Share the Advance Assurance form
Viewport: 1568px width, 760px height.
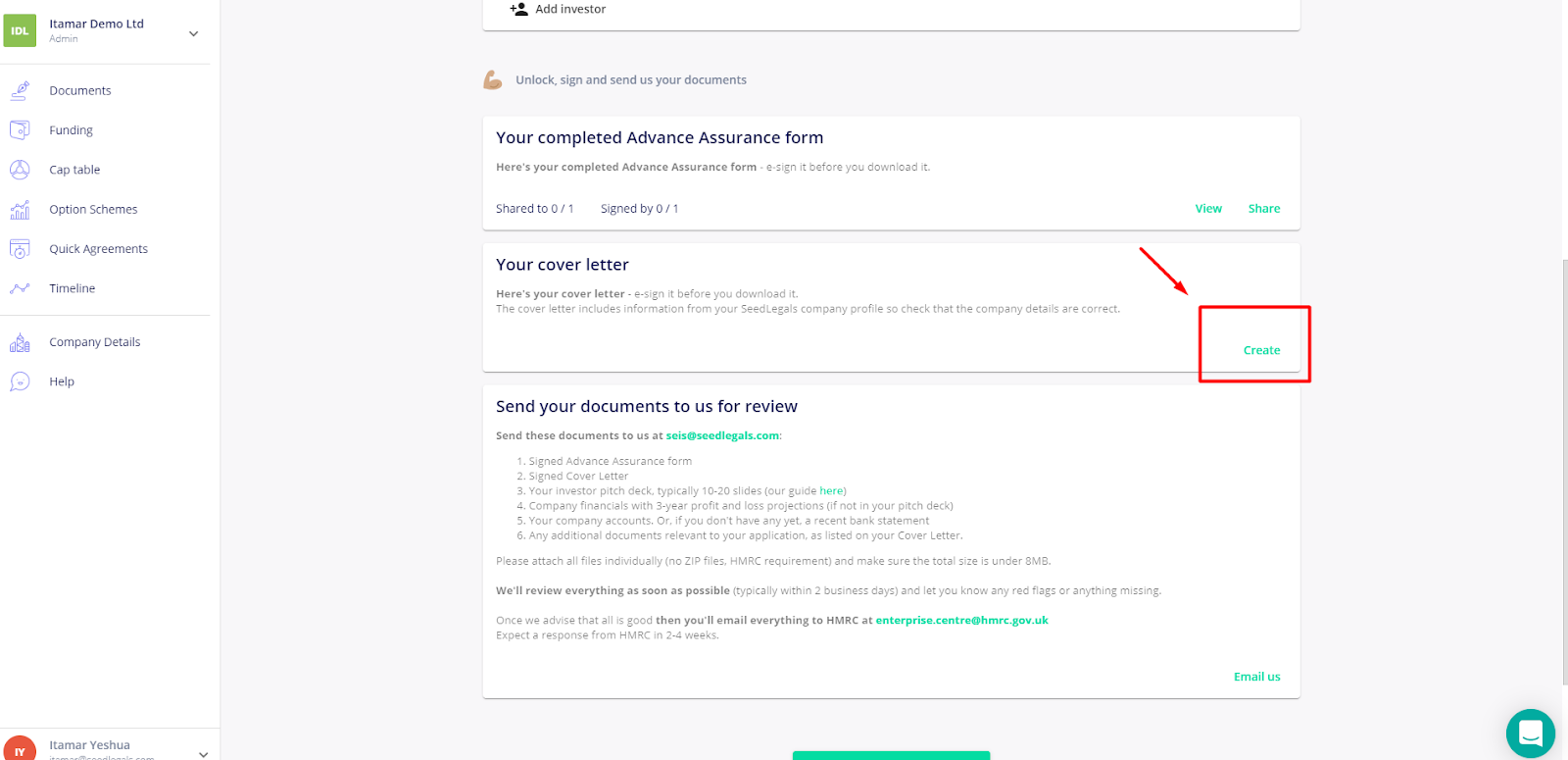pos(1264,209)
